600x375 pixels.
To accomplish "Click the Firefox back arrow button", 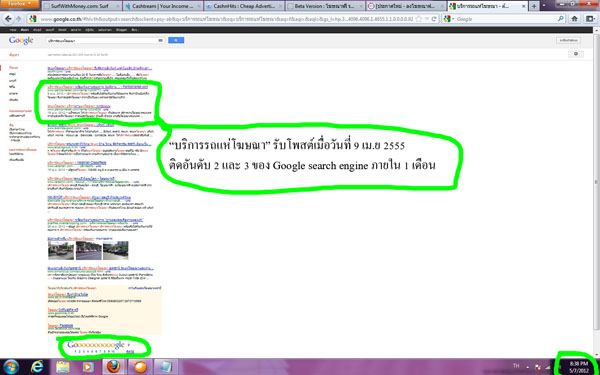I will point(8,19).
